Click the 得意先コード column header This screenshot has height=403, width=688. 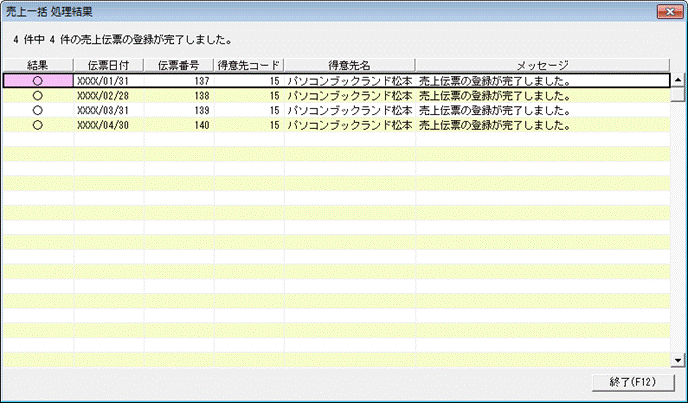pyautogui.click(x=249, y=65)
